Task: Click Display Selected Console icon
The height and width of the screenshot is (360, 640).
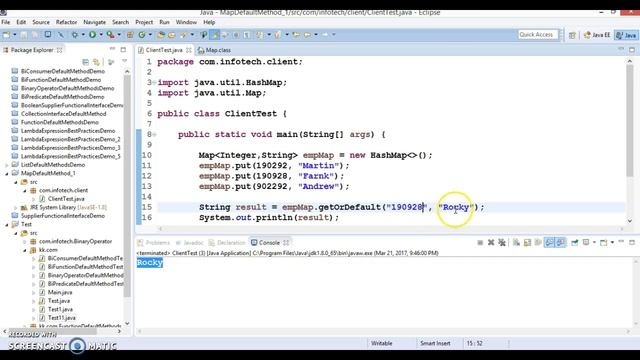Action: 586,242
